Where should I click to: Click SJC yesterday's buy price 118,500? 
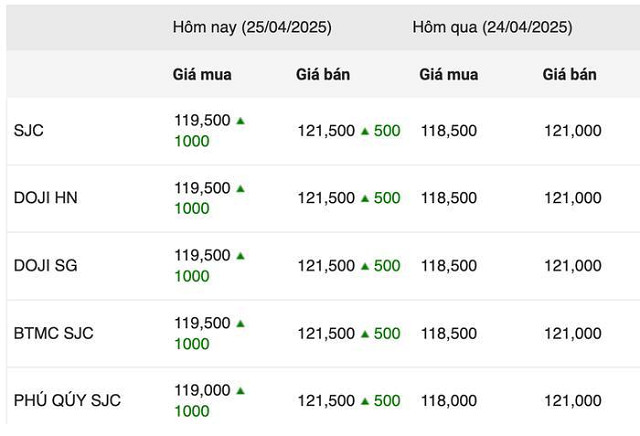coord(449,131)
